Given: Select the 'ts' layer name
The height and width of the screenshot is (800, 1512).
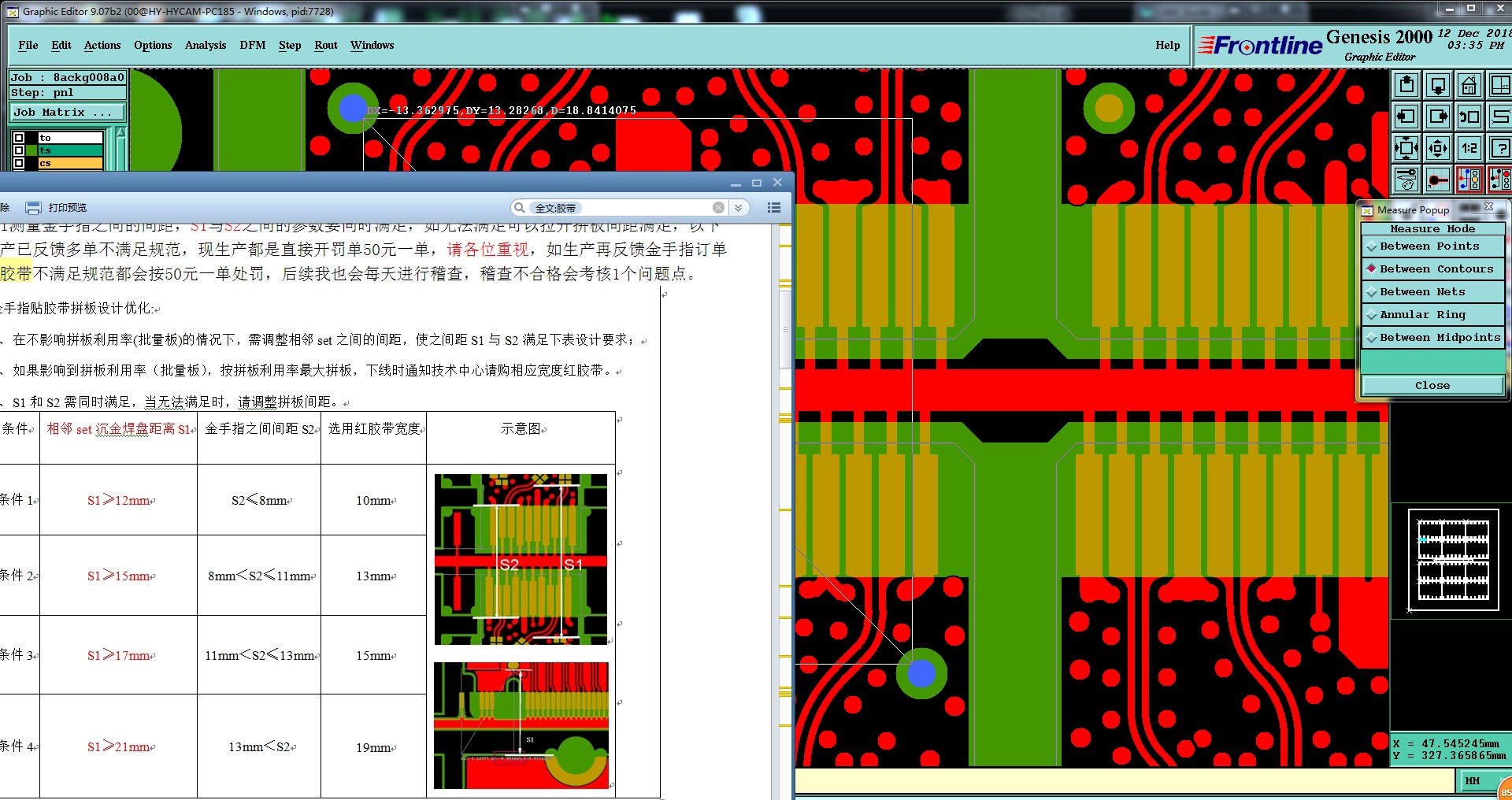Looking at the screenshot, I should (71, 150).
